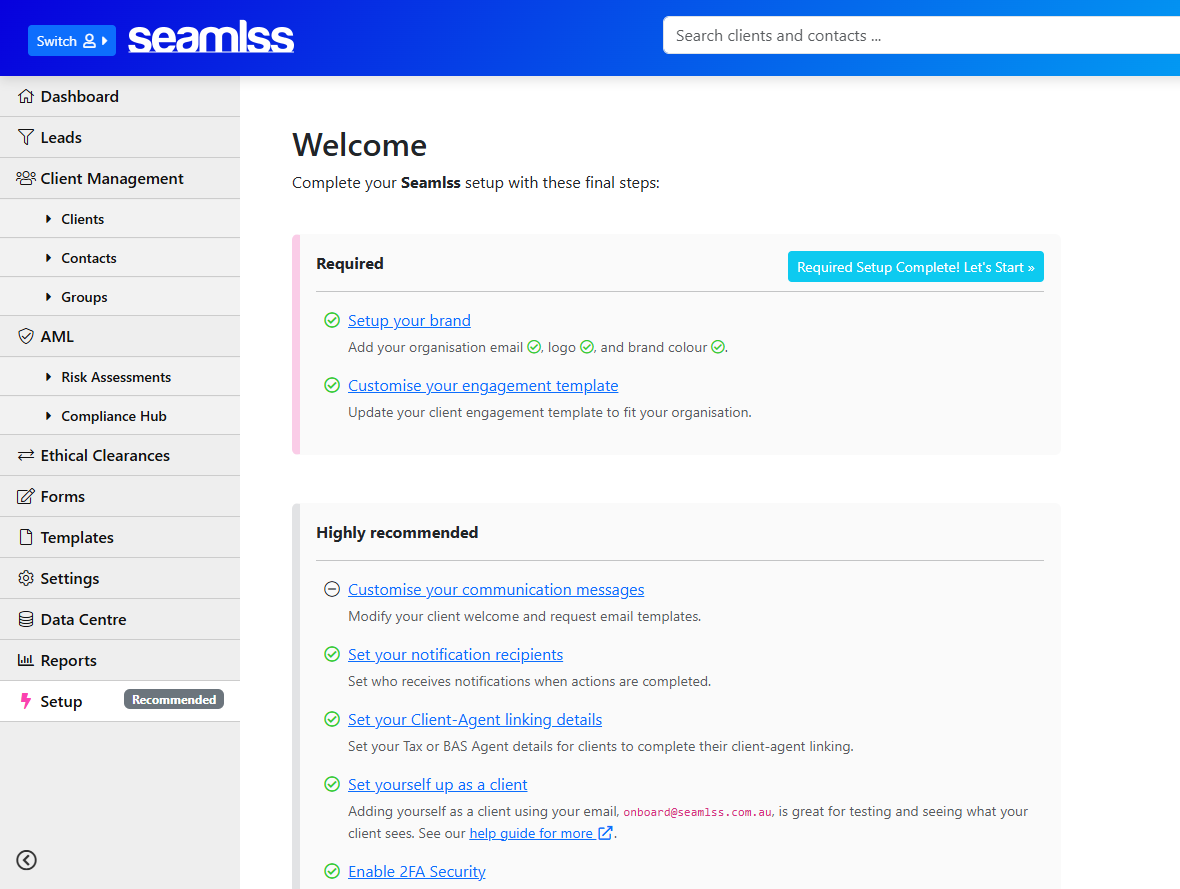Click the Reports chart icon
Screen dimensions: 1180x889
click(26, 660)
